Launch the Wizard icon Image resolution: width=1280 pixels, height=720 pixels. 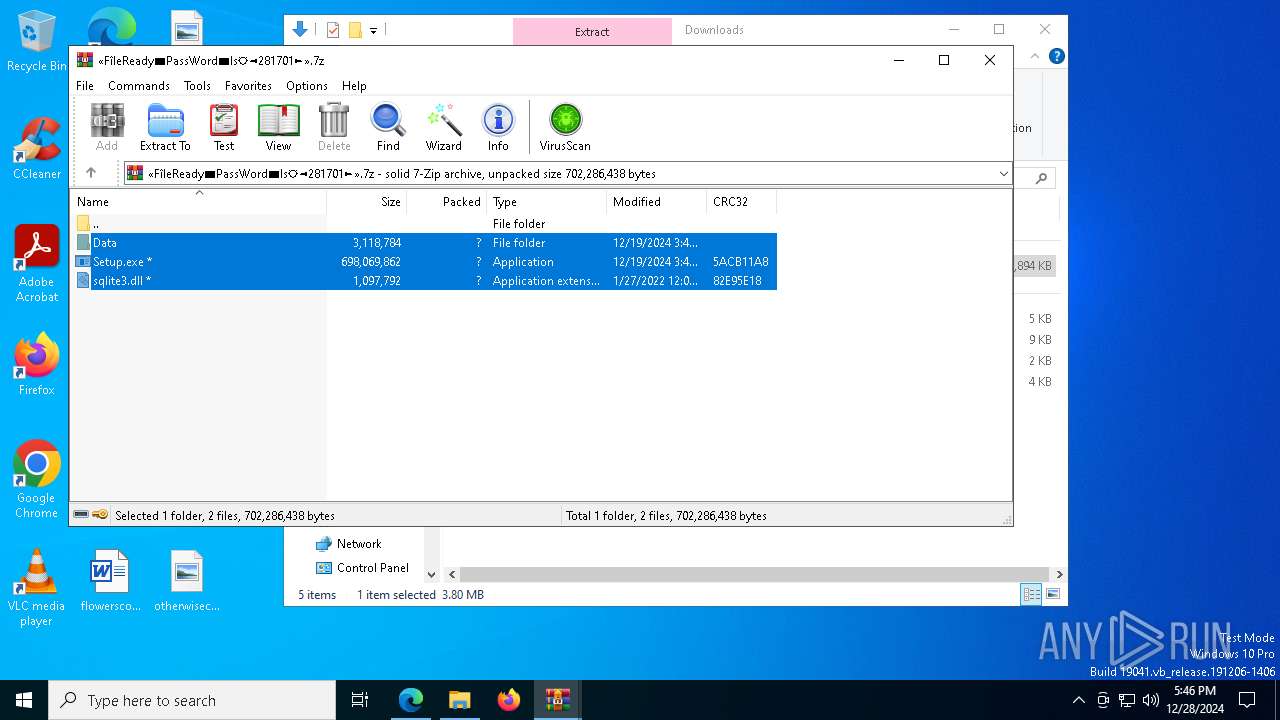click(443, 127)
